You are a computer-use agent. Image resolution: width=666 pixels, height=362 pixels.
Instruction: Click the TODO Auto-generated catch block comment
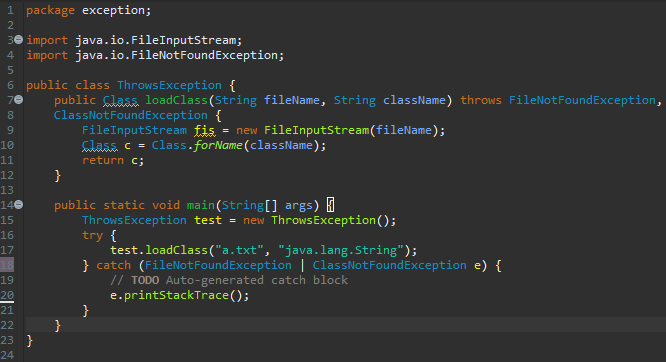pyautogui.click(x=229, y=280)
